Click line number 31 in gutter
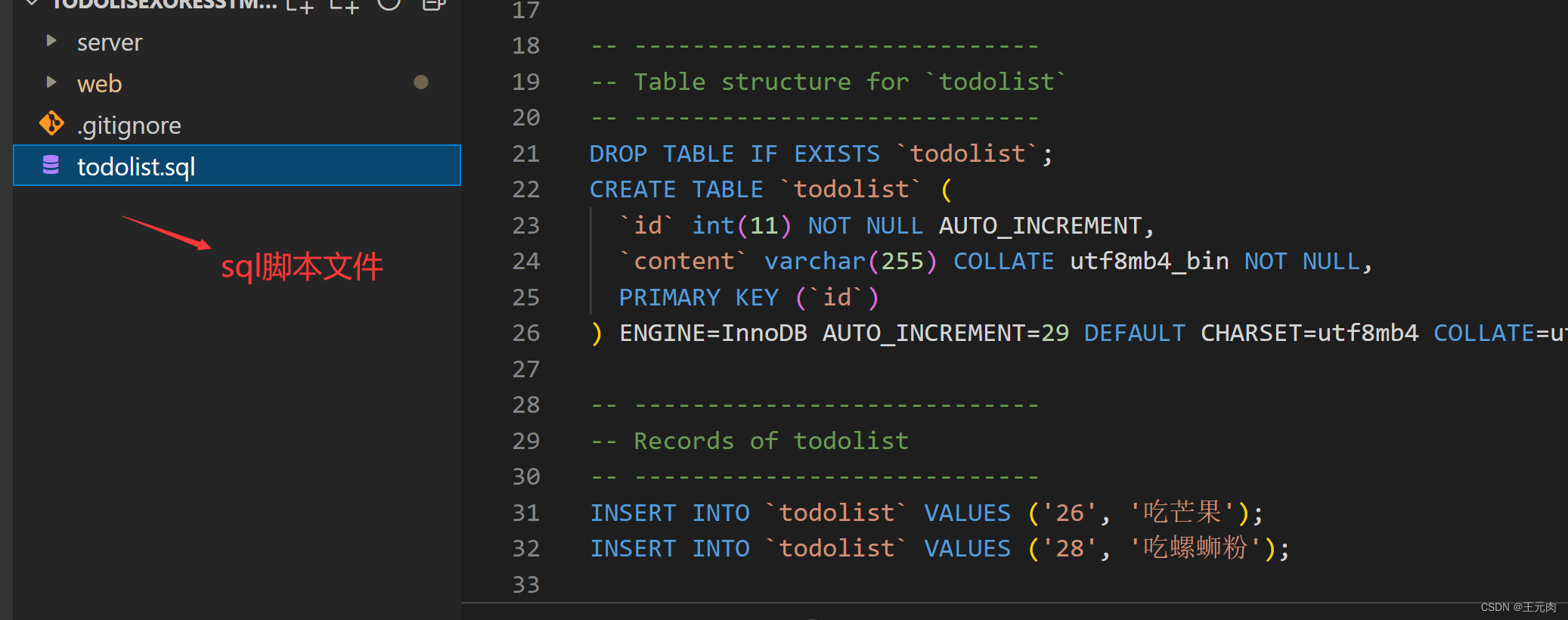This screenshot has width=1568, height=620. click(x=525, y=513)
